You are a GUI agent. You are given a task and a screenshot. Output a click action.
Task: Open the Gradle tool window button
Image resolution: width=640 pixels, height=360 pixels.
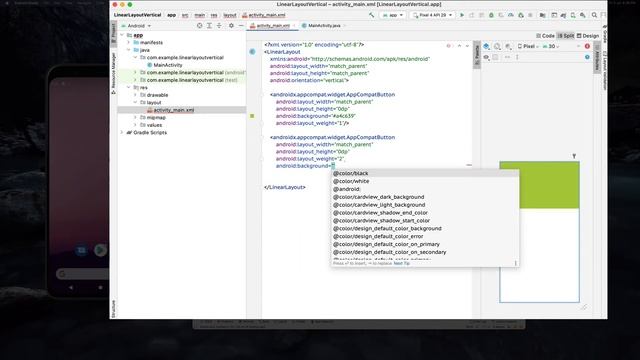point(604,35)
